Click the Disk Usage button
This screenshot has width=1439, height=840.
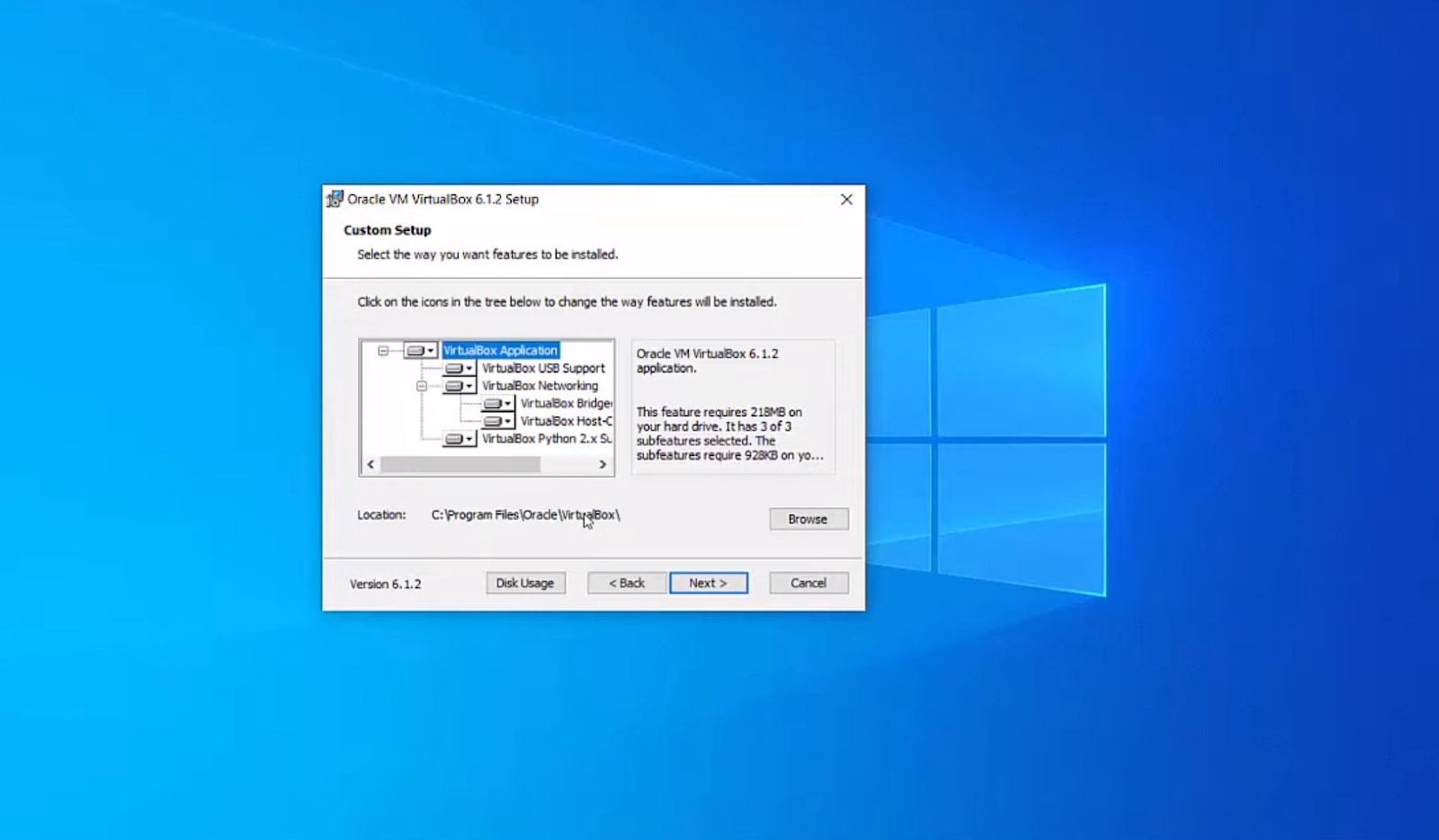[x=525, y=583]
